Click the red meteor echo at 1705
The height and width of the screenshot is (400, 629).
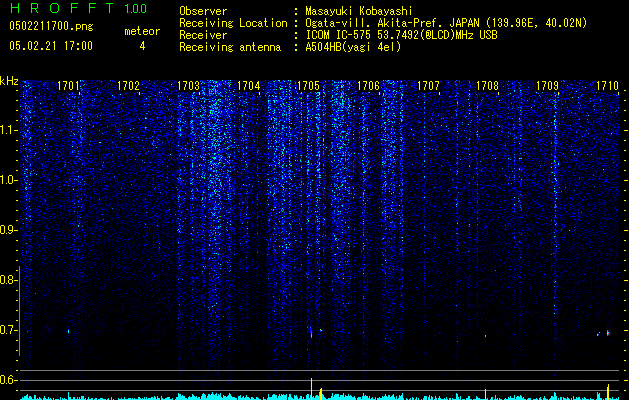[x=311, y=333]
